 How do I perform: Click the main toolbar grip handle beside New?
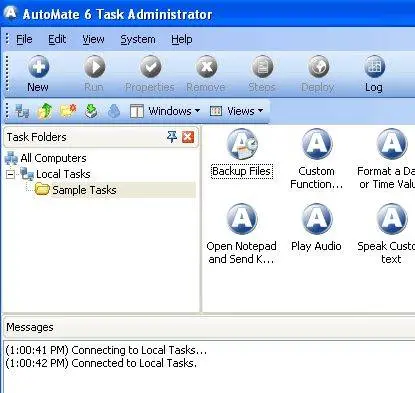click(x=7, y=74)
